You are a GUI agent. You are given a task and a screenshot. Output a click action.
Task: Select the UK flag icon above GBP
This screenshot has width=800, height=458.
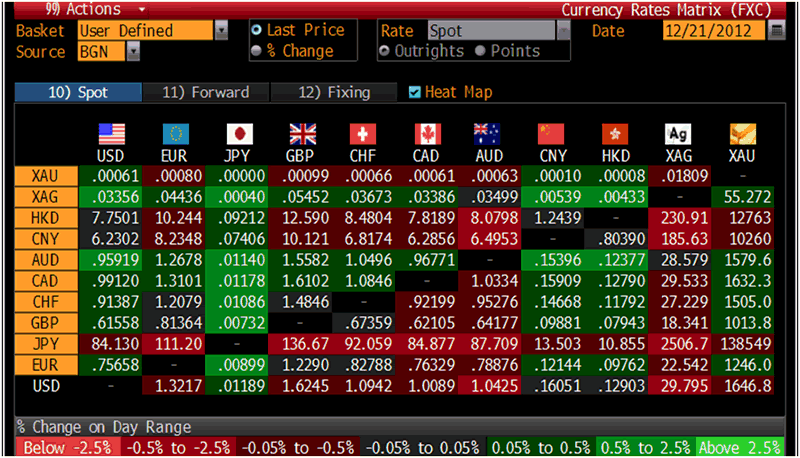click(x=301, y=134)
